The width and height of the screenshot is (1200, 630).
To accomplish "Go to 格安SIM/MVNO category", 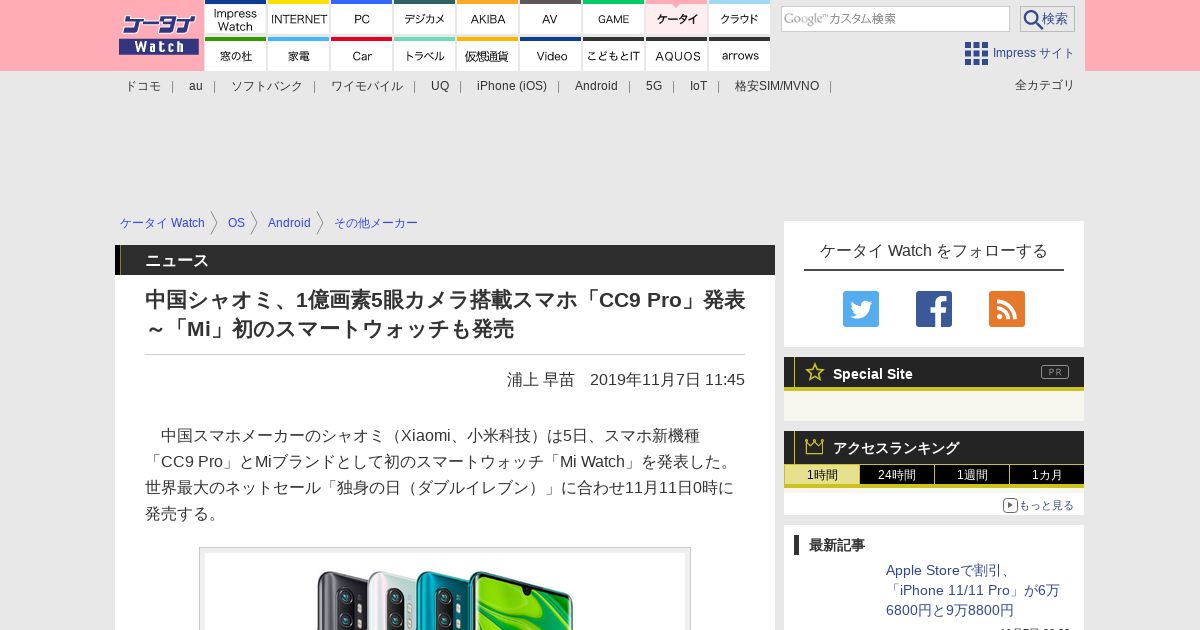I will coord(777,86).
